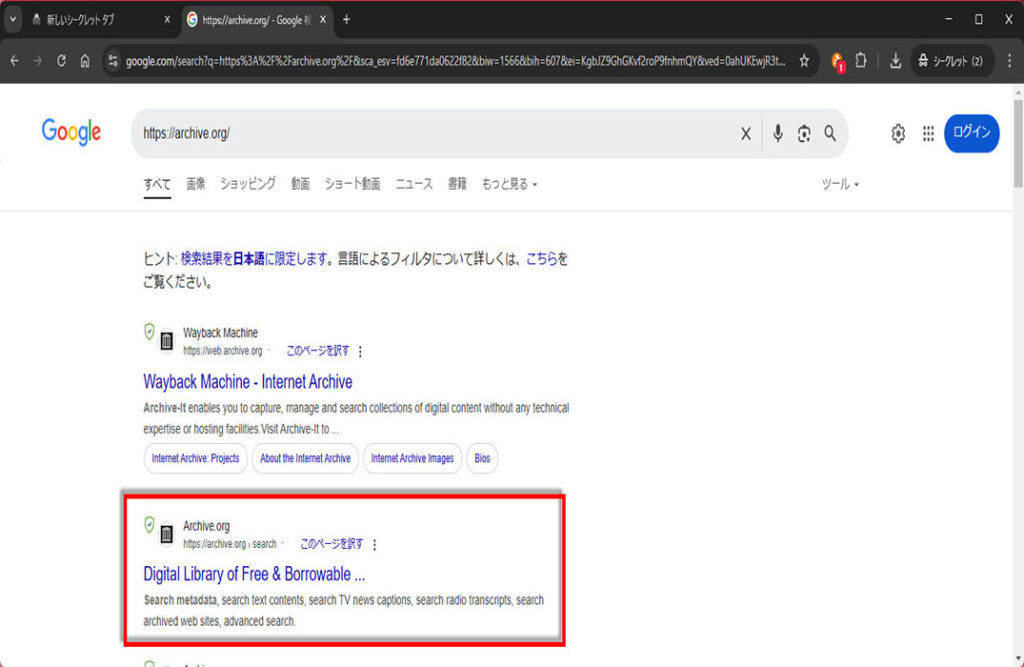Viewport: 1024px width, 667px height.
Task: Bookmark this page with star icon
Action: (x=804, y=61)
